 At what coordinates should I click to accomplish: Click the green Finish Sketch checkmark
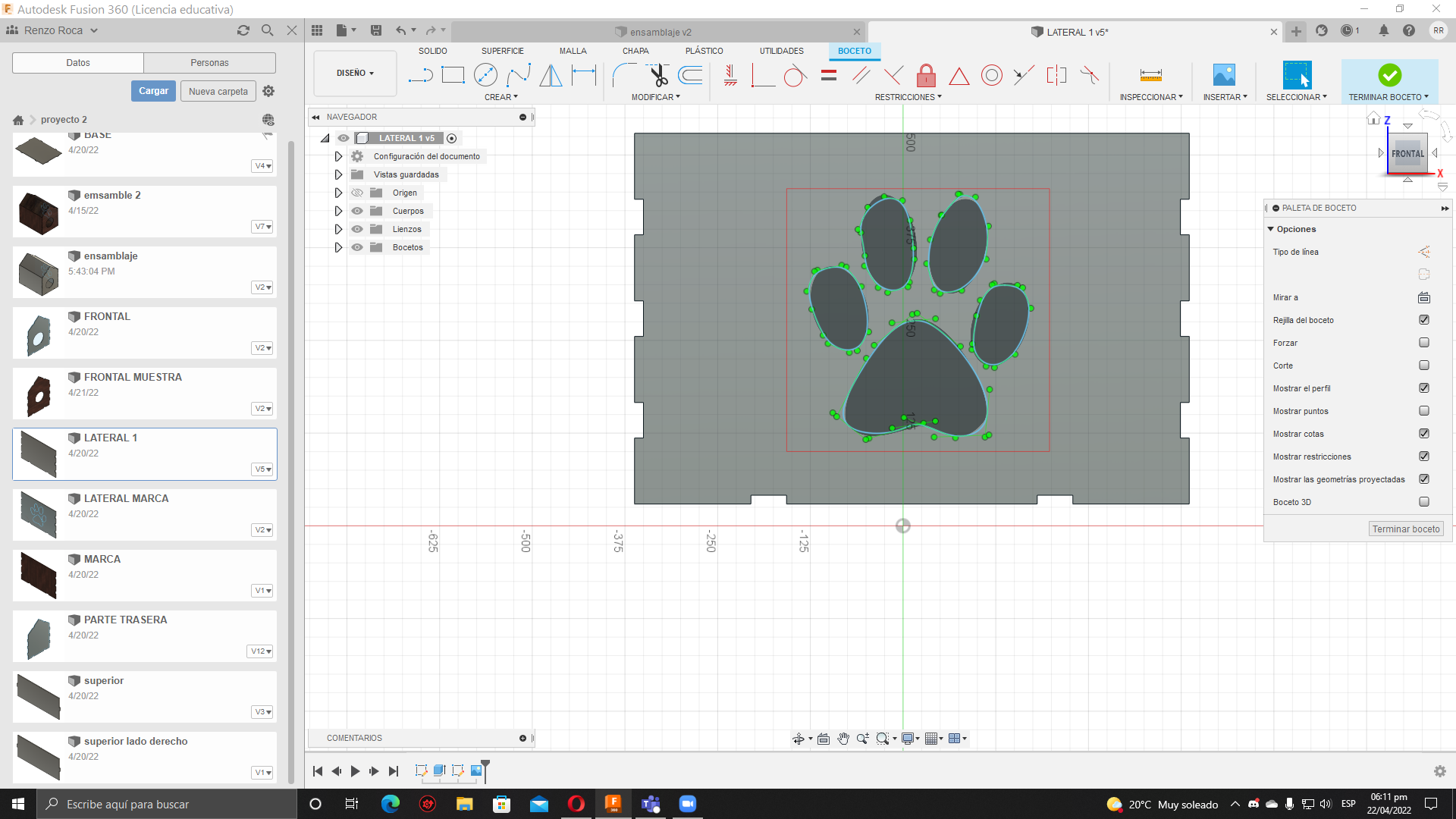(1389, 75)
